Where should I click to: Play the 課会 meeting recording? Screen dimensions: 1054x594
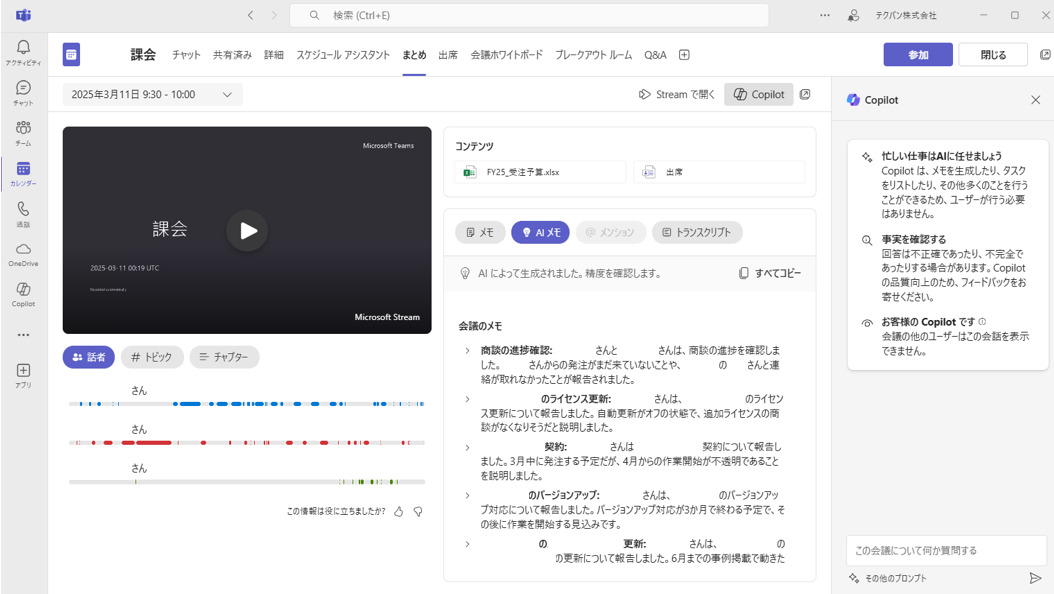(x=247, y=230)
